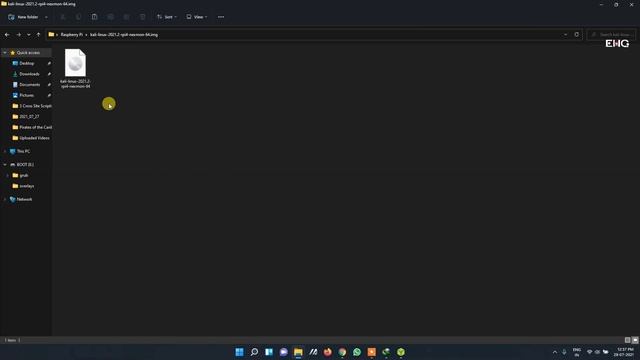Click the pin icon beside Downloads
The width and height of the screenshot is (640, 360).
tap(49, 74)
